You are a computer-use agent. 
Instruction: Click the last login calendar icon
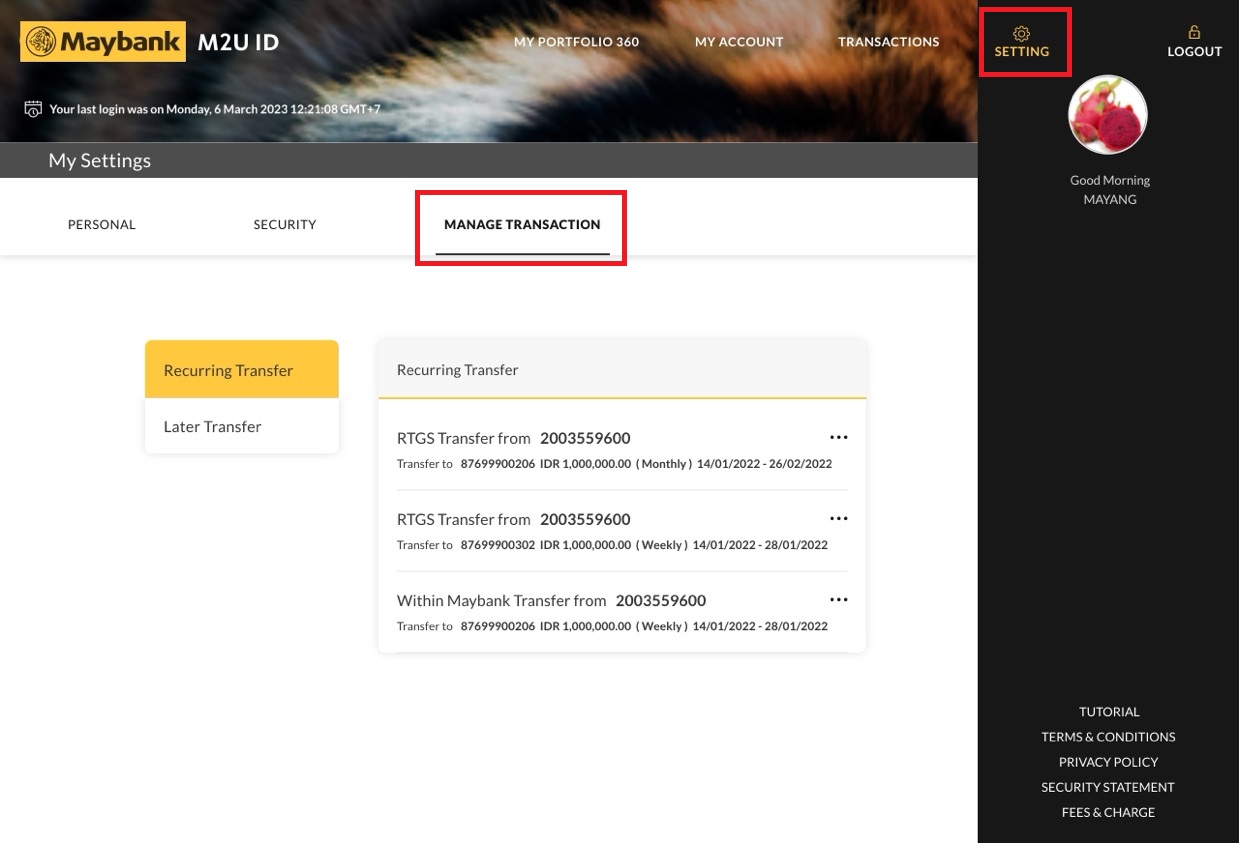(x=33, y=109)
